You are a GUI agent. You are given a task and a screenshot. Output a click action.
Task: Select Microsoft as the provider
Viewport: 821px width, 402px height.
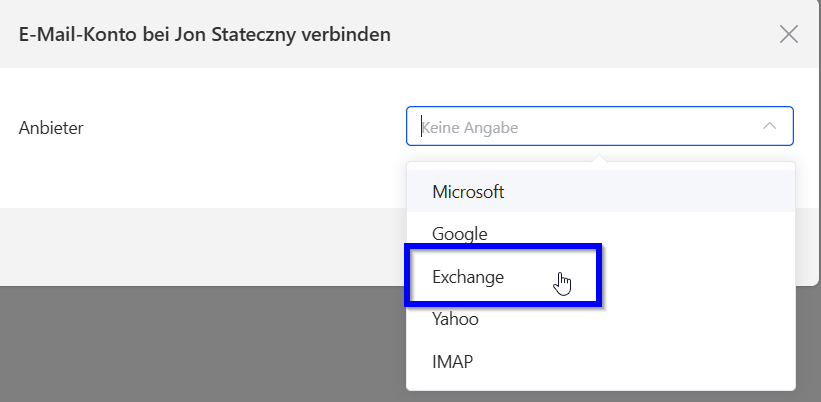[468, 191]
